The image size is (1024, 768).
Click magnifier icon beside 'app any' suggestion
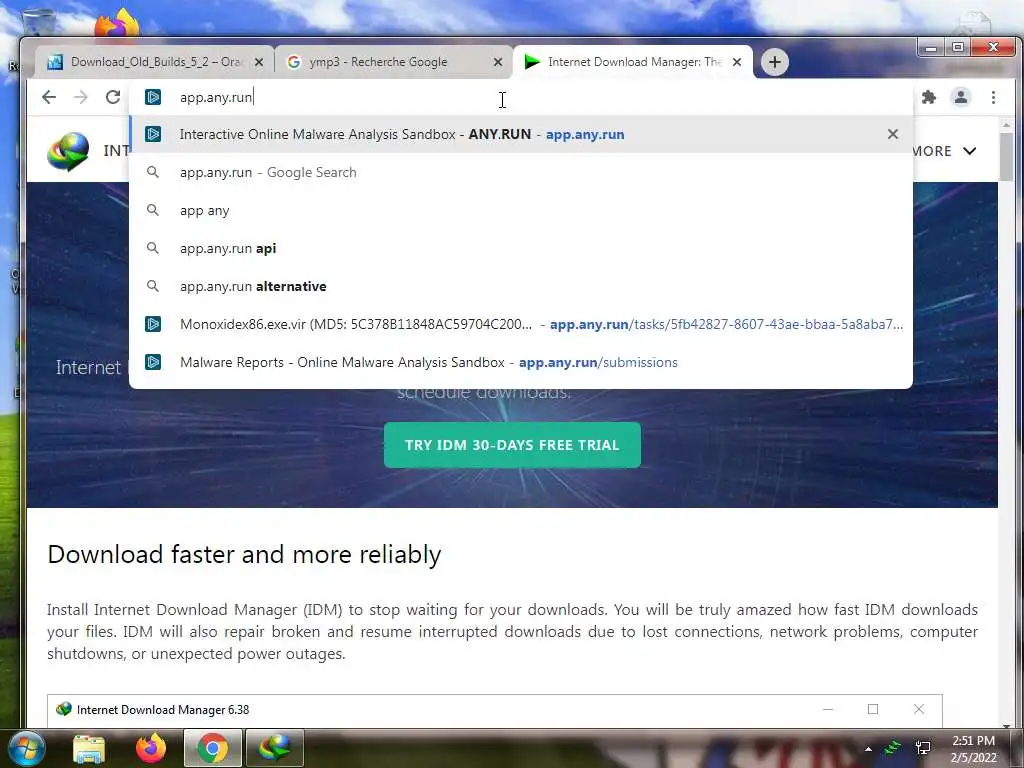coord(152,210)
